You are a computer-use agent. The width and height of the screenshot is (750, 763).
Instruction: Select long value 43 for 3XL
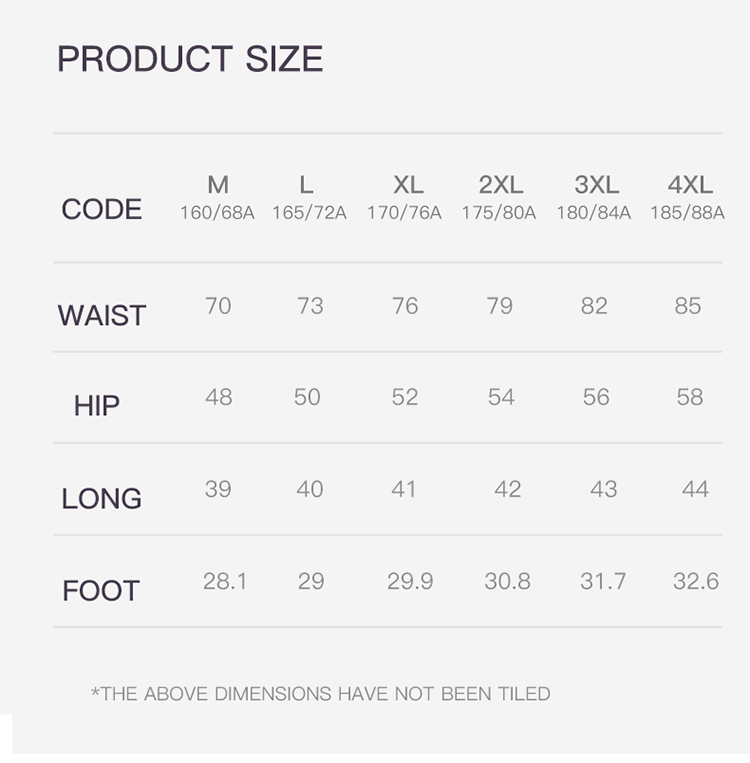[x=603, y=489]
